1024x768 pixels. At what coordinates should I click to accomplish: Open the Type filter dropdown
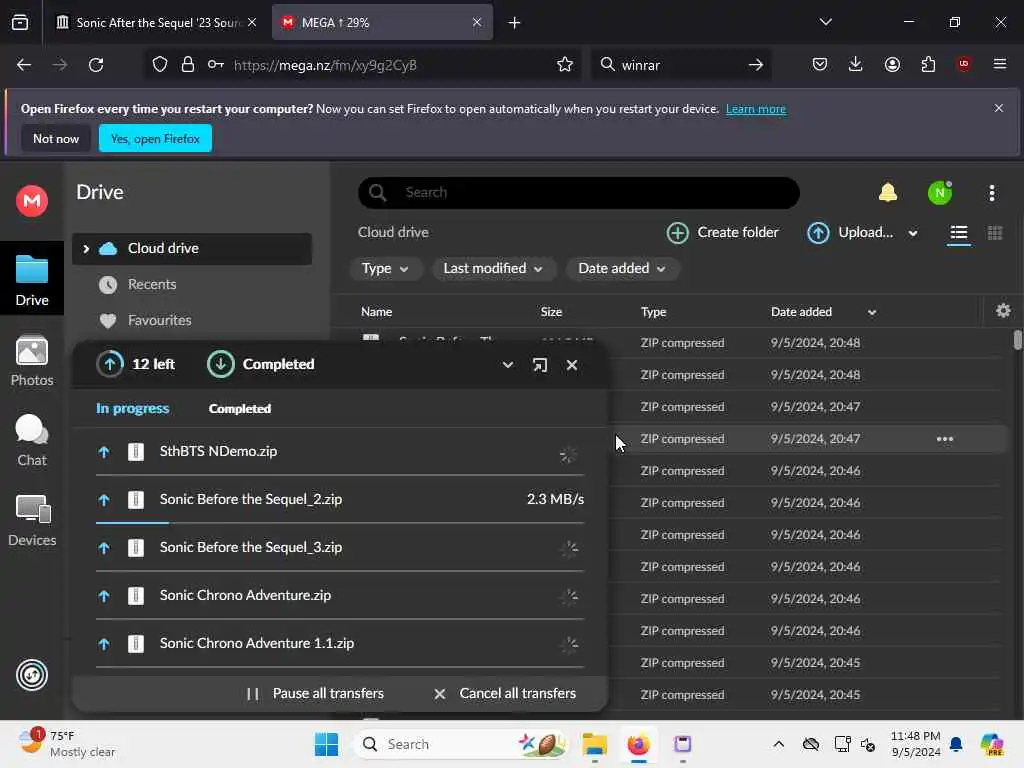coord(385,269)
